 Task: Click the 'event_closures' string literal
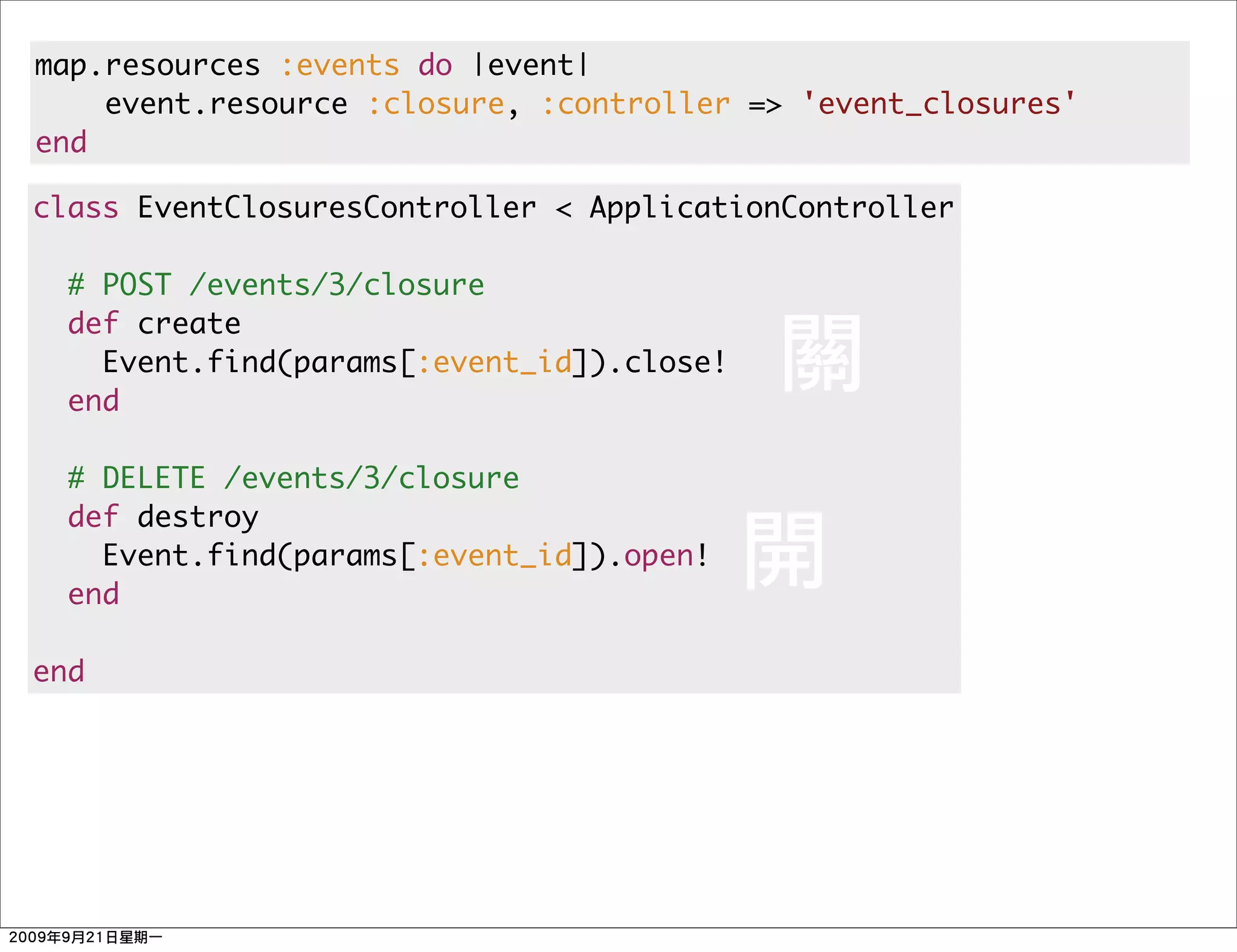pos(939,104)
